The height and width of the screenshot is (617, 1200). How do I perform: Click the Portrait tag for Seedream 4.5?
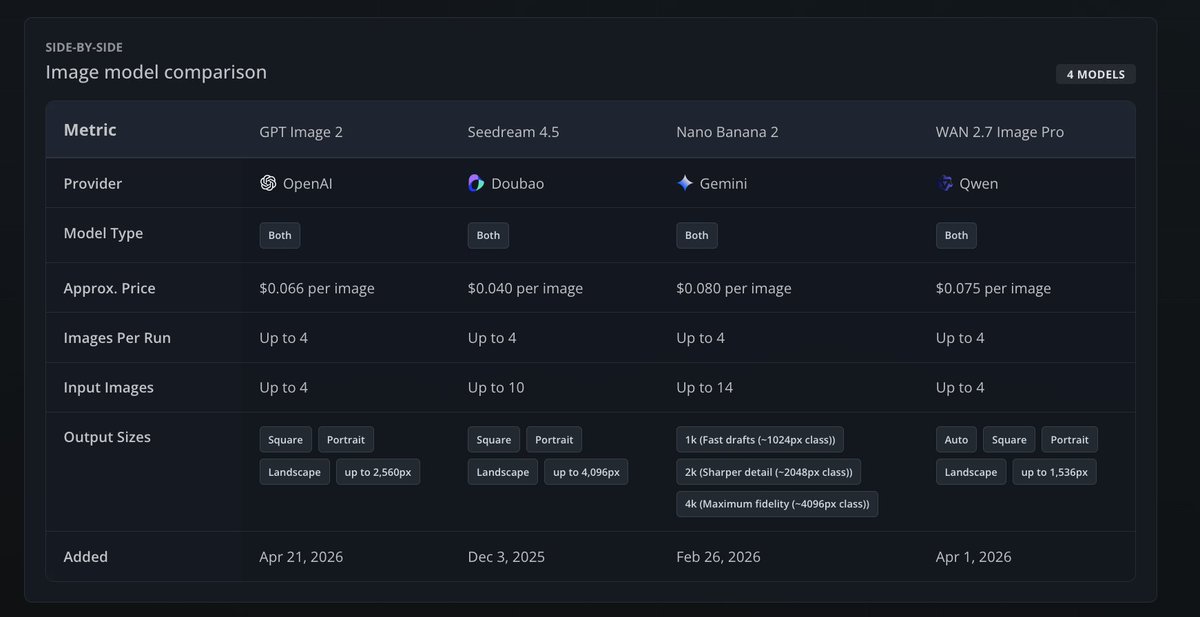[x=554, y=440]
